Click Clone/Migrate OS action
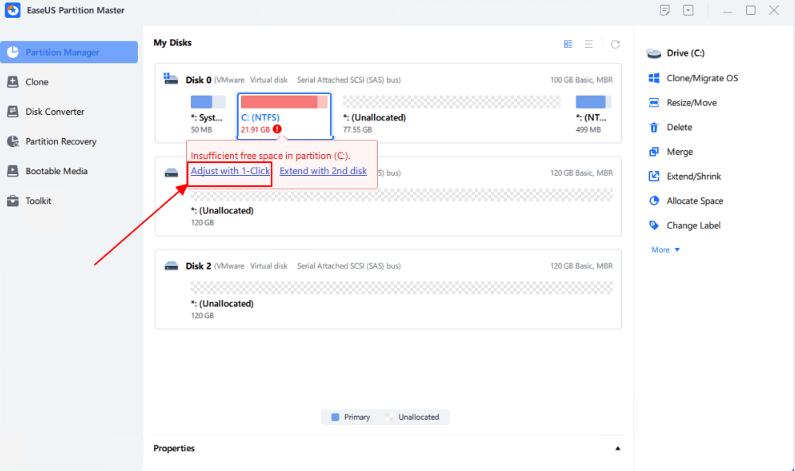 702,78
